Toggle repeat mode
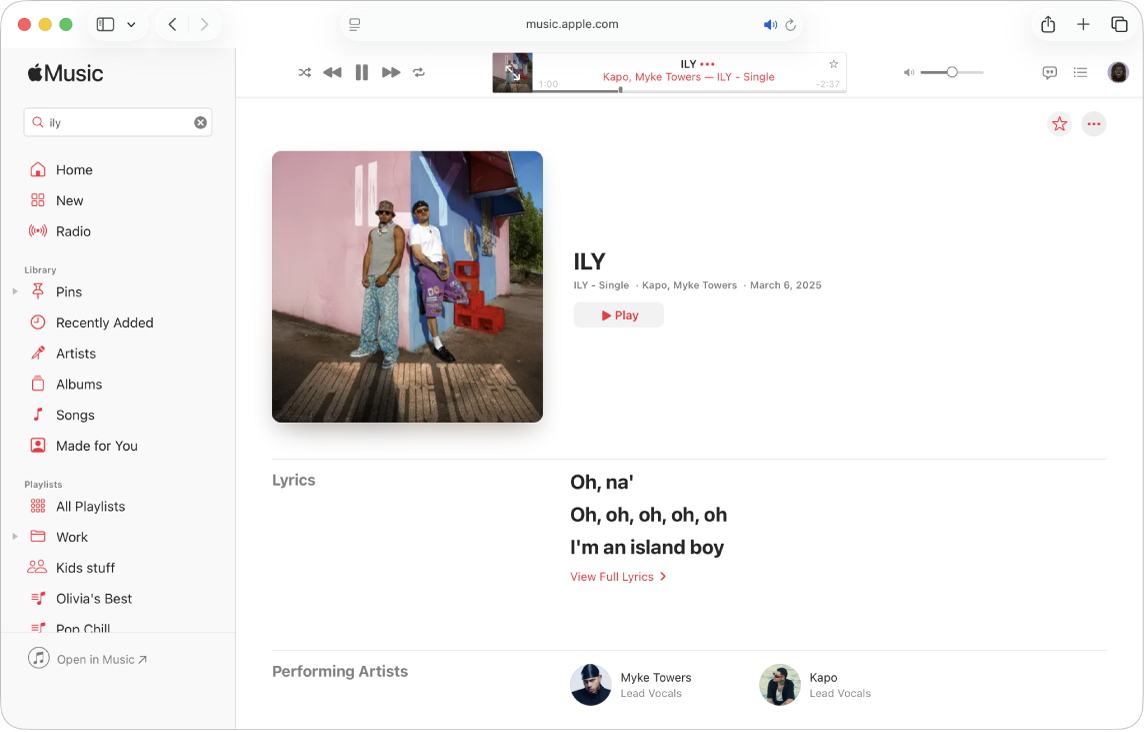This screenshot has height=732, width=1144. point(419,72)
